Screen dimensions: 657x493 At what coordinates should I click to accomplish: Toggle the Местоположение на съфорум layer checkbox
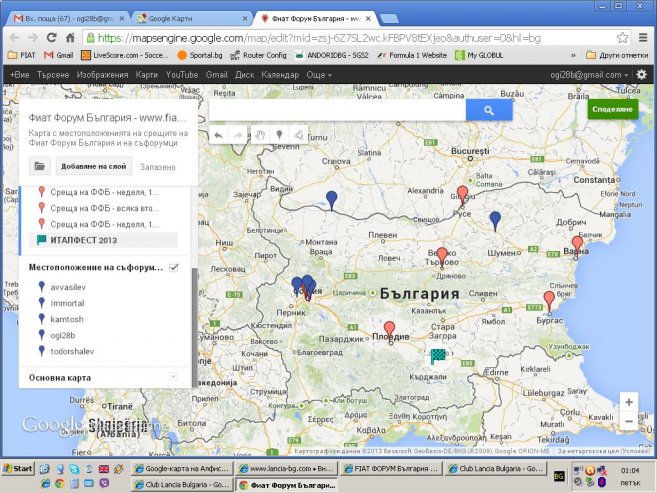[174, 267]
